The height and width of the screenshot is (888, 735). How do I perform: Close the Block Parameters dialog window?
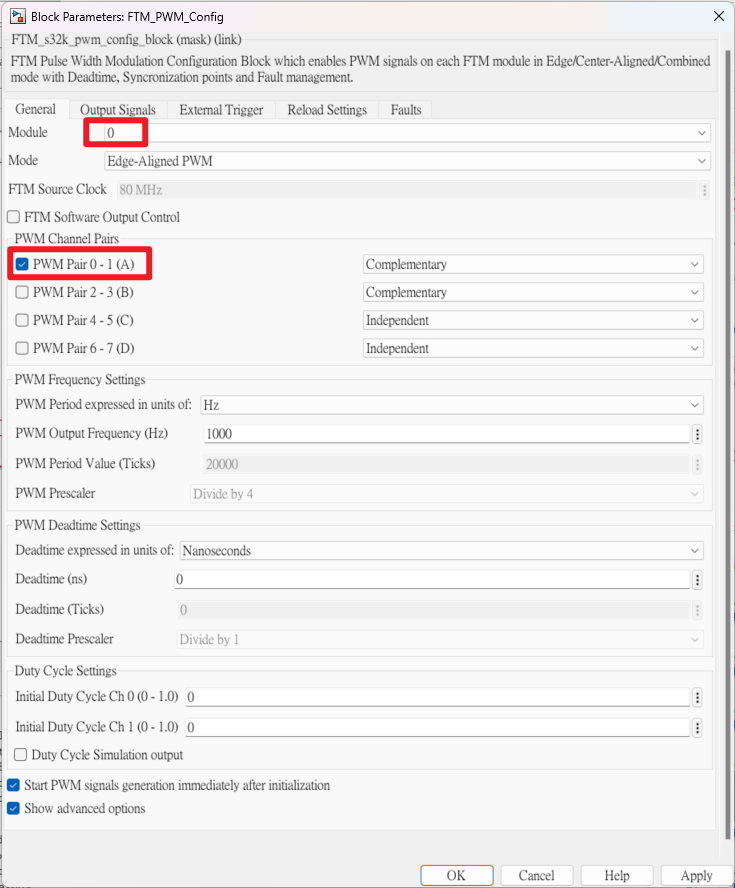click(717, 16)
